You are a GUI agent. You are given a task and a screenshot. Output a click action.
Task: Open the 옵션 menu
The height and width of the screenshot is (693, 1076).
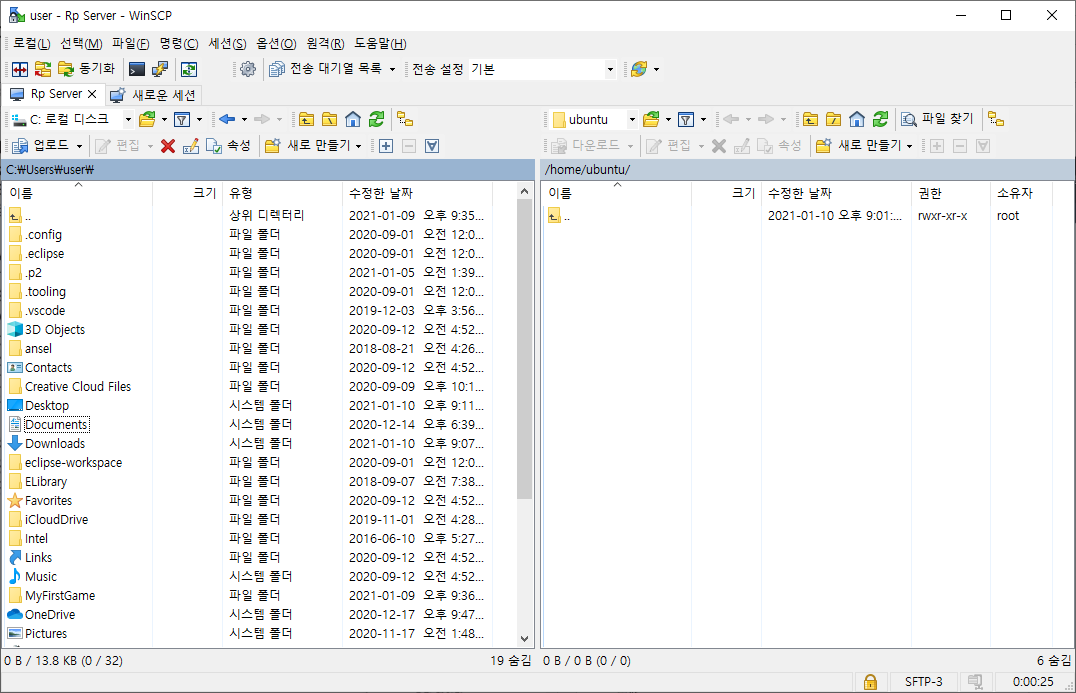coord(276,44)
